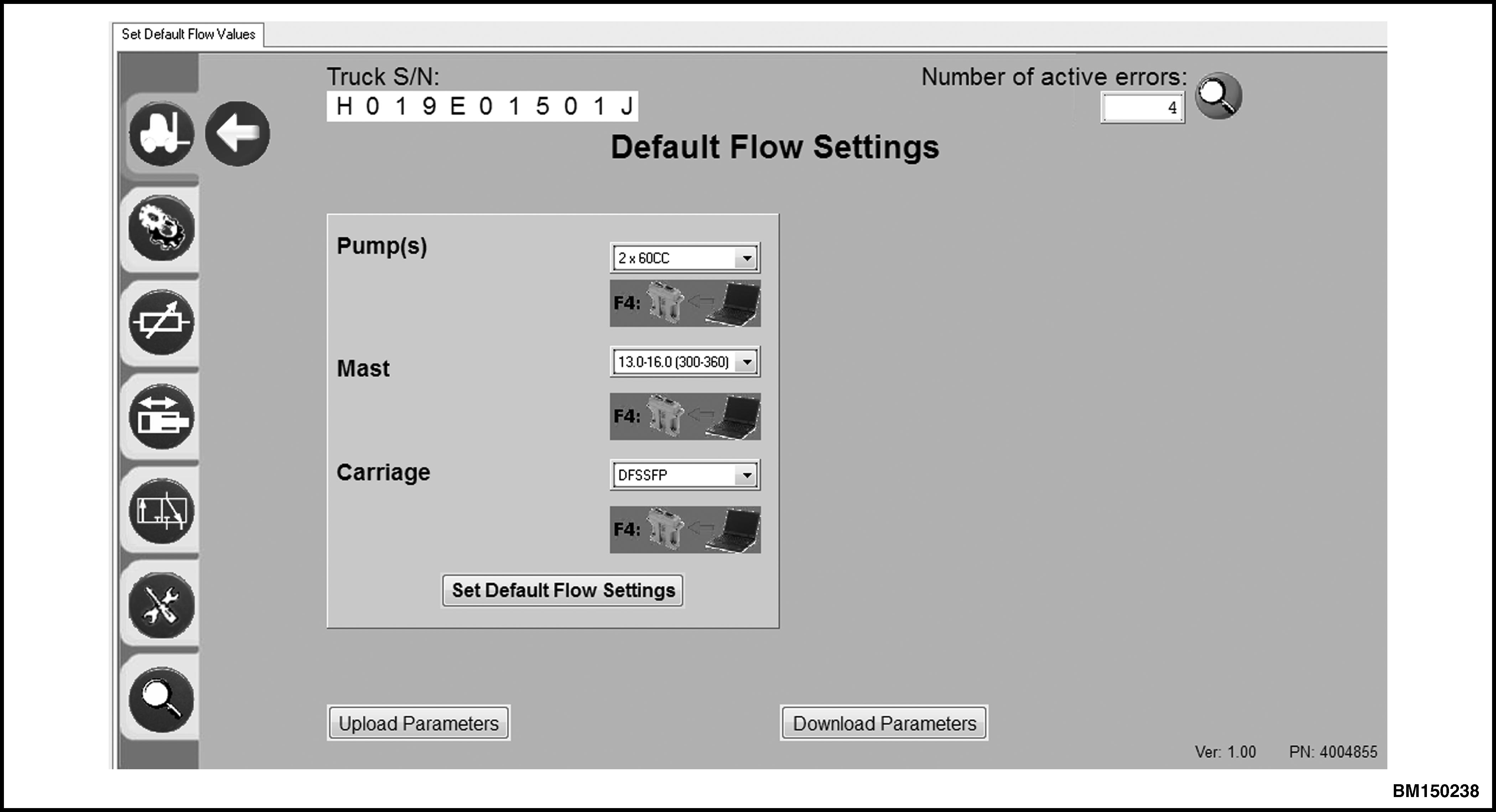Screen dimensions: 1496x812
Task: Click the Upload Parameters button
Action: pos(419,723)
